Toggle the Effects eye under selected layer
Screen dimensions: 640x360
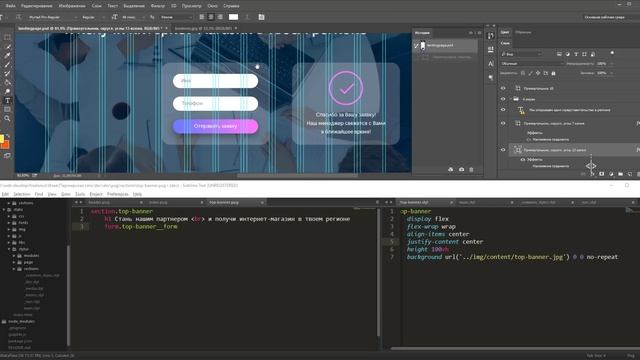[522, 160]
